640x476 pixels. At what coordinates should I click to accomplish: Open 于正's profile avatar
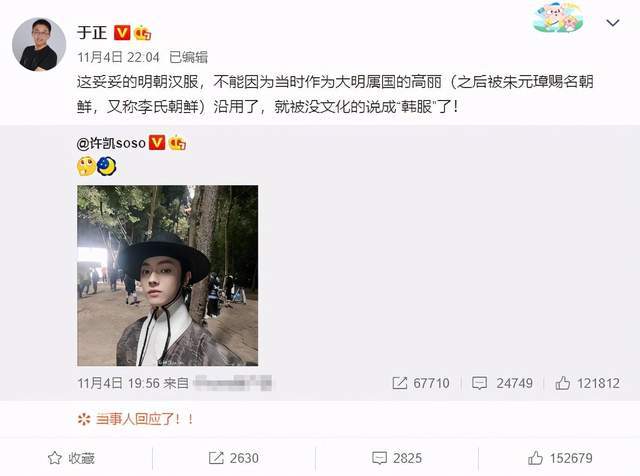coord(39,44)
